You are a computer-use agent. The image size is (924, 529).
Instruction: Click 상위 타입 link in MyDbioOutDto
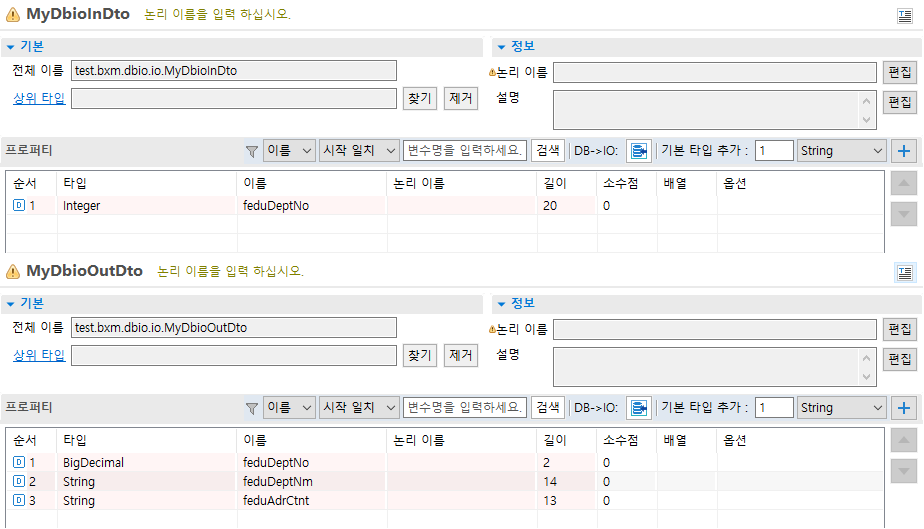click(x=39, y=355)
